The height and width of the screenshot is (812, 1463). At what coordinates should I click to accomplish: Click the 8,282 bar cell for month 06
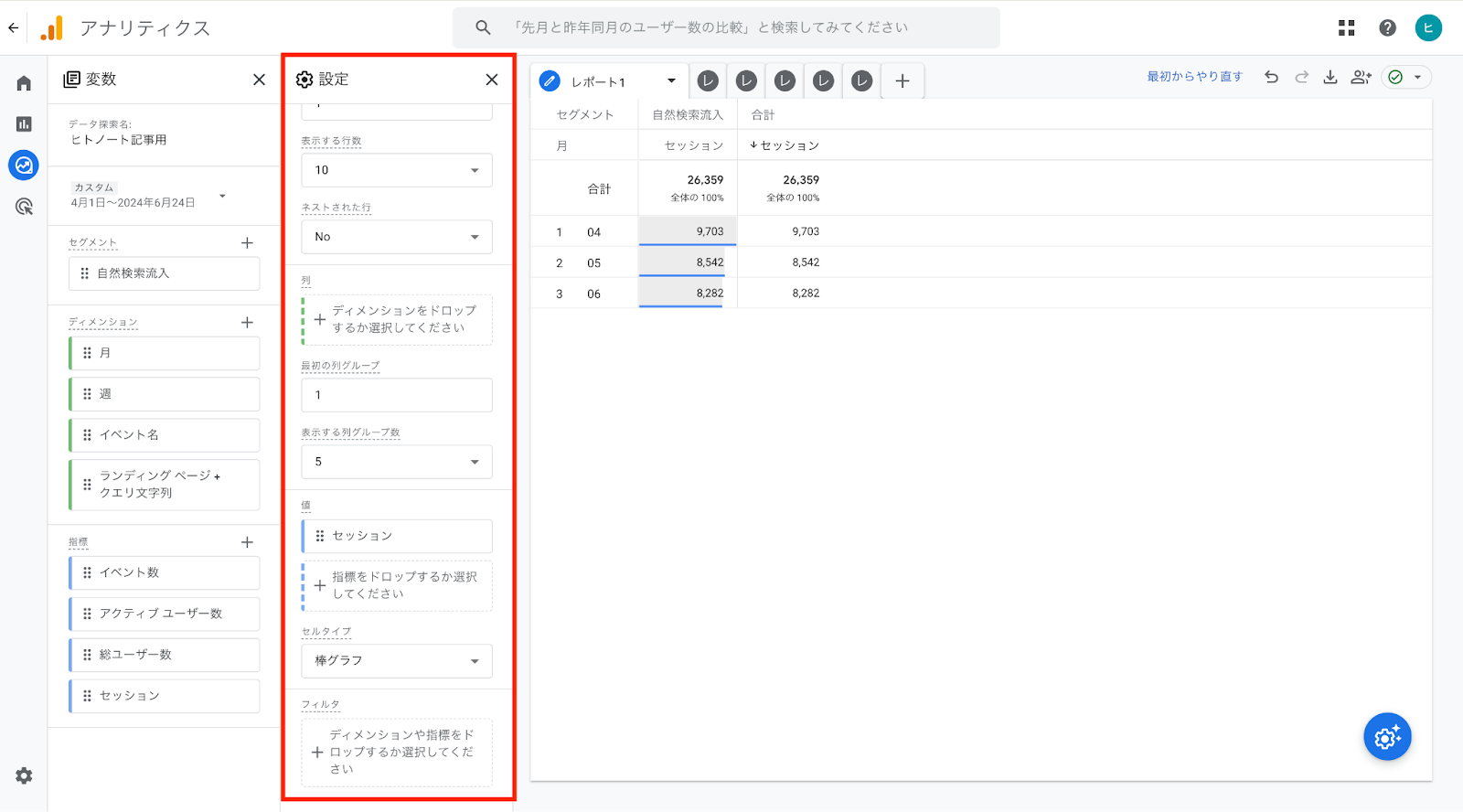[688, 294]
